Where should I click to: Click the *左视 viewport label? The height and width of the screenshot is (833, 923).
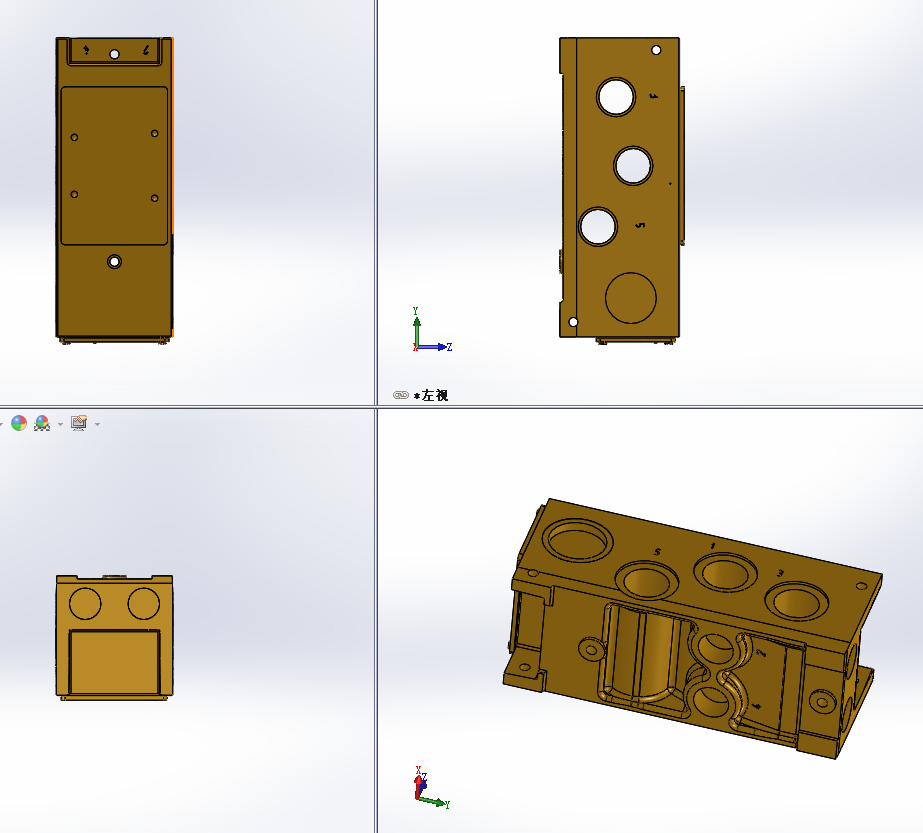coord(431,396)
